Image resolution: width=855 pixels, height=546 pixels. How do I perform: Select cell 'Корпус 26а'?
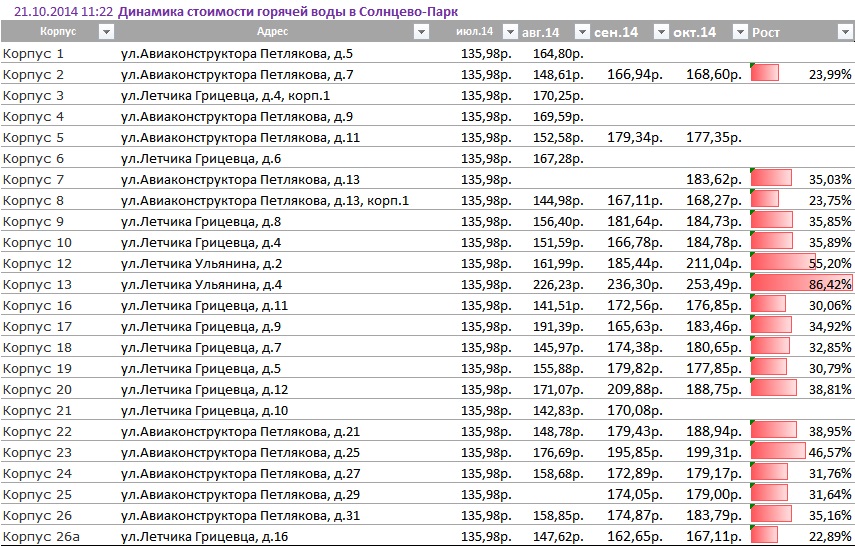(x=41, y=536)
